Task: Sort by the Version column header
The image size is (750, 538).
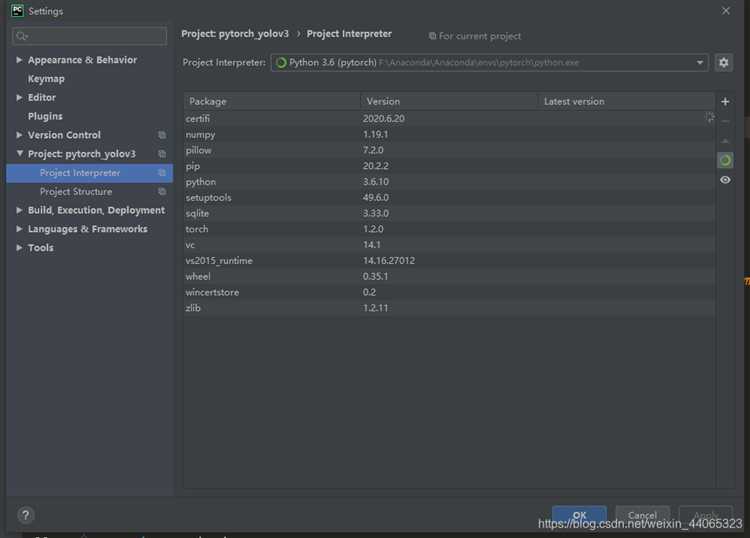Action: point(449,101)
